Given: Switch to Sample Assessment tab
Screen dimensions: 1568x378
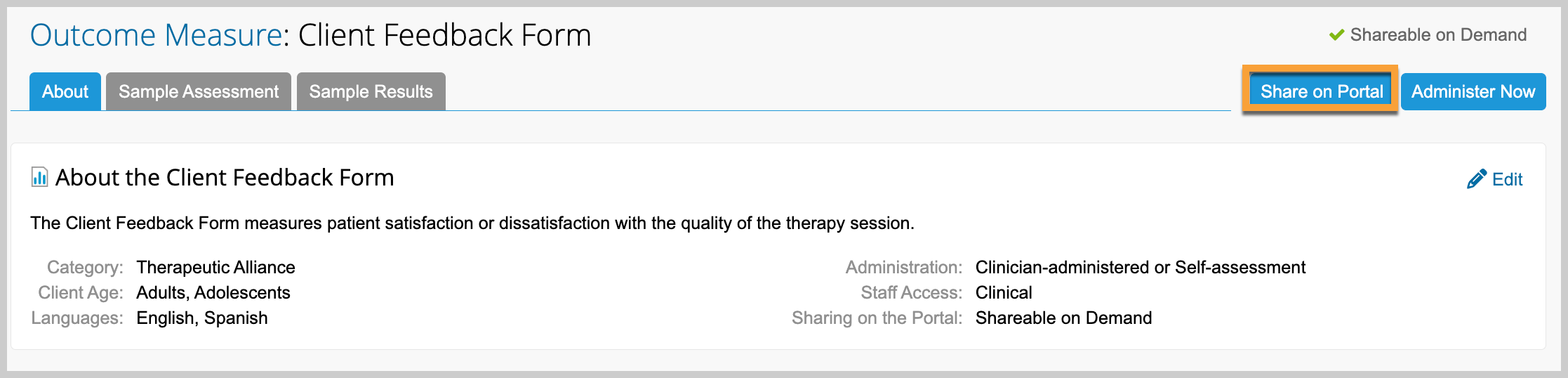Looking at the screenshot, I should click(199, 91).
